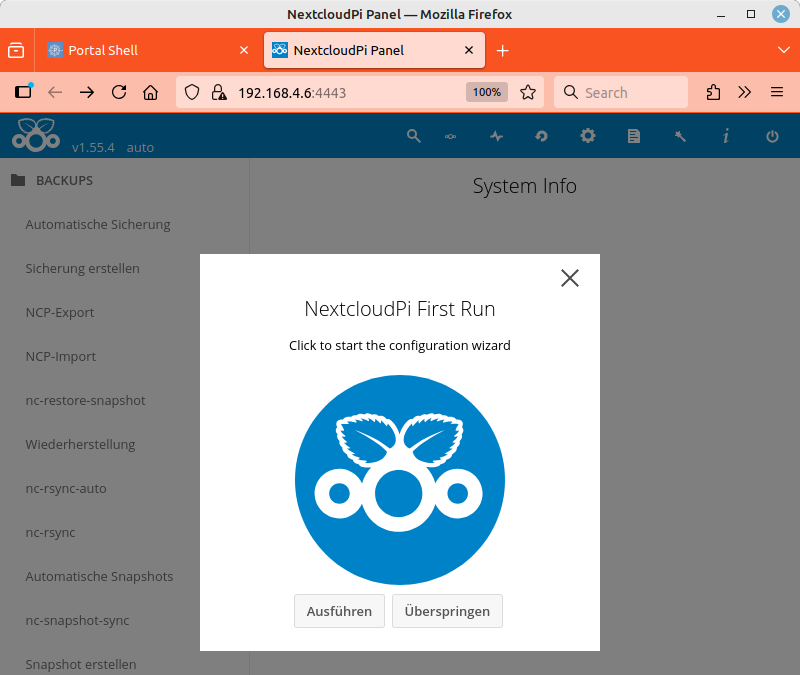Click the large NextcloudPi logo in dialog
Image resolution: width=800 pixels, height=675 pixels.
pos(400,480)
